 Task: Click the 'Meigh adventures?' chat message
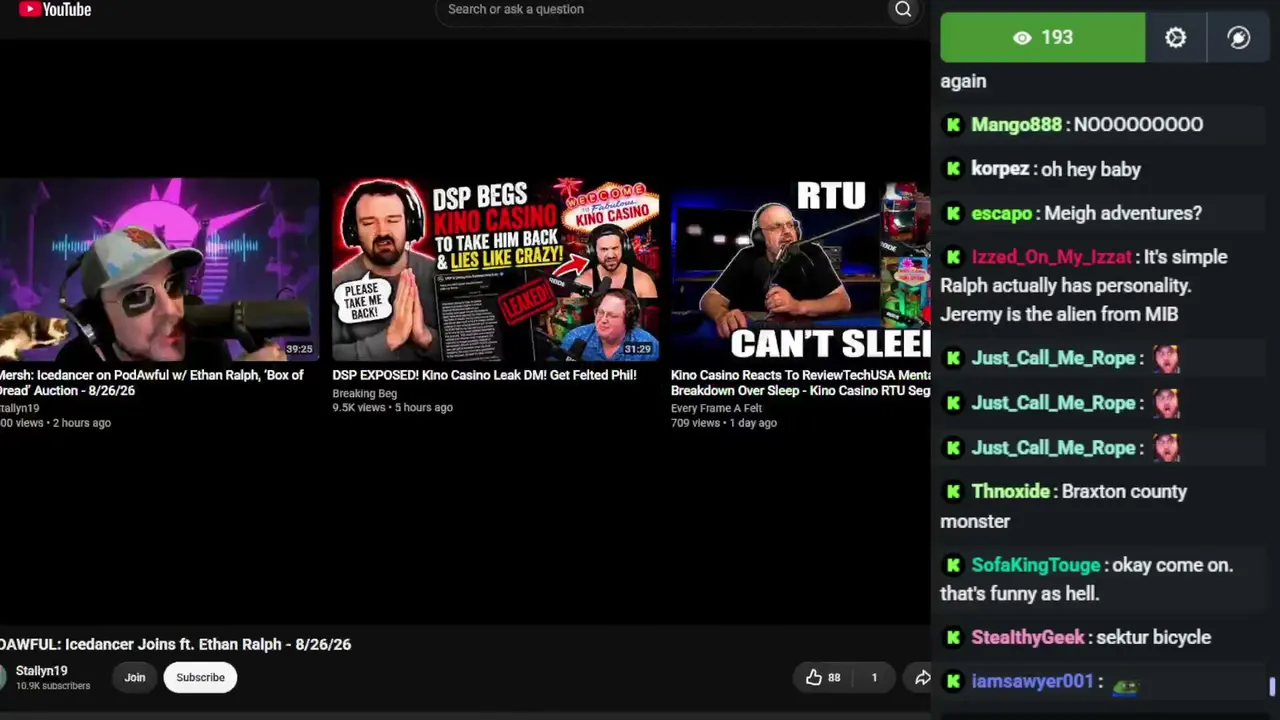pos(1122,213)
